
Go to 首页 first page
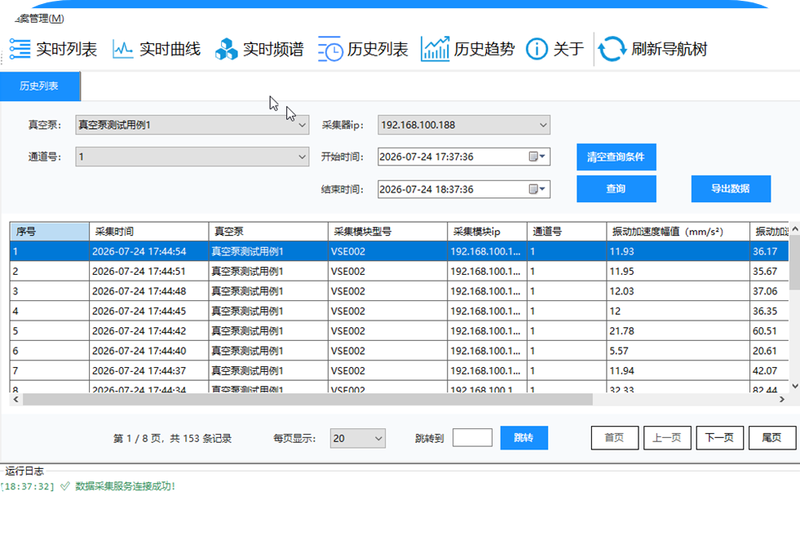(614, 438)
